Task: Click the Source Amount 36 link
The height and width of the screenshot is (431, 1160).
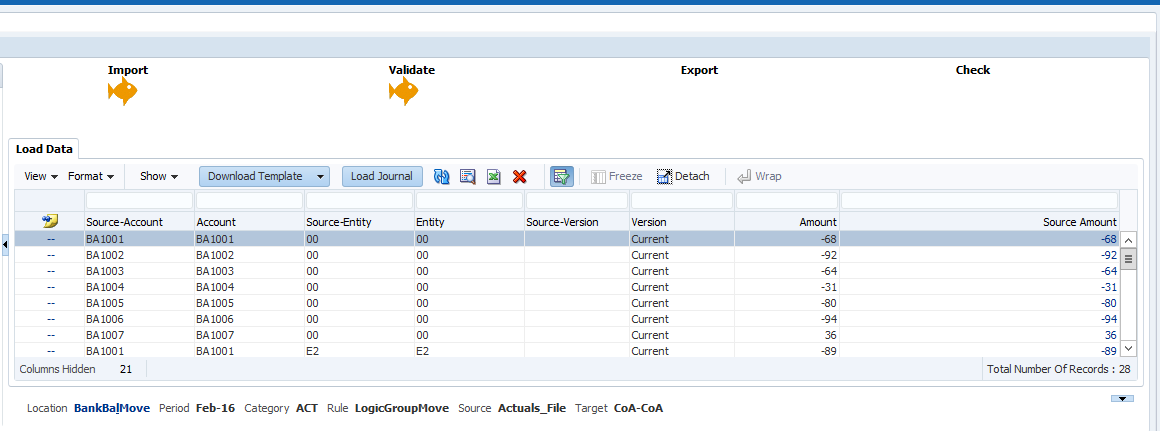Action: click(1111, 335)
